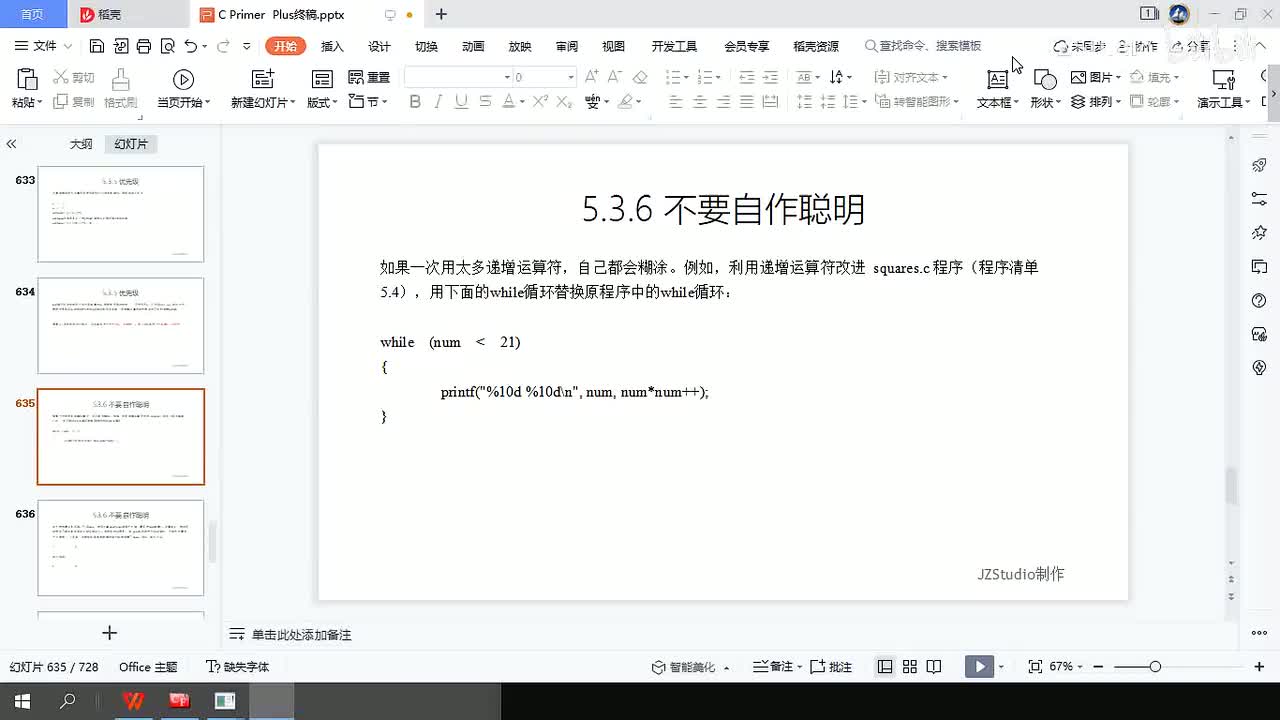
Task: Open the 文件 file menu dropdown
Action: (x=44, y=46)
